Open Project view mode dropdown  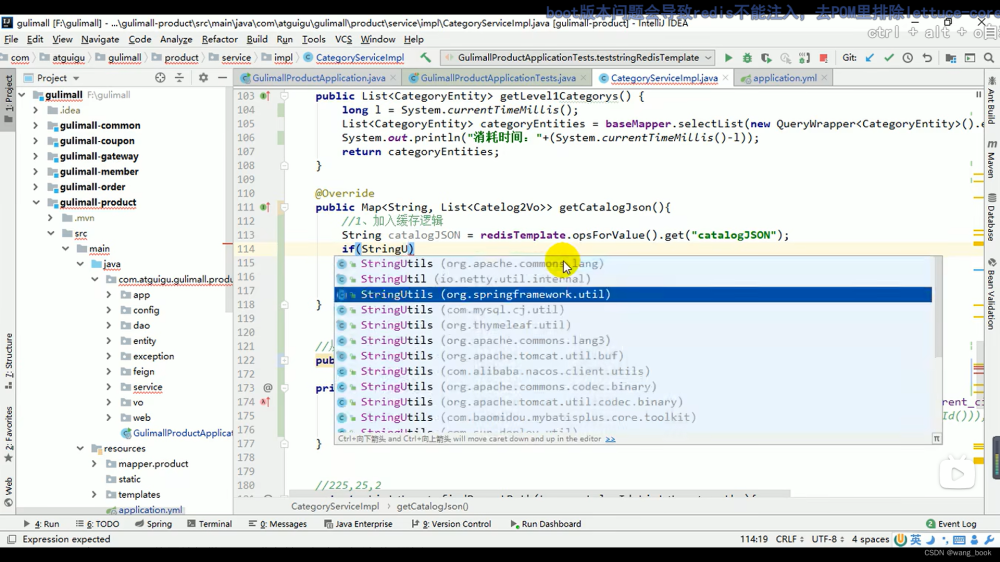pyautogui.click(x=76, y=78)
